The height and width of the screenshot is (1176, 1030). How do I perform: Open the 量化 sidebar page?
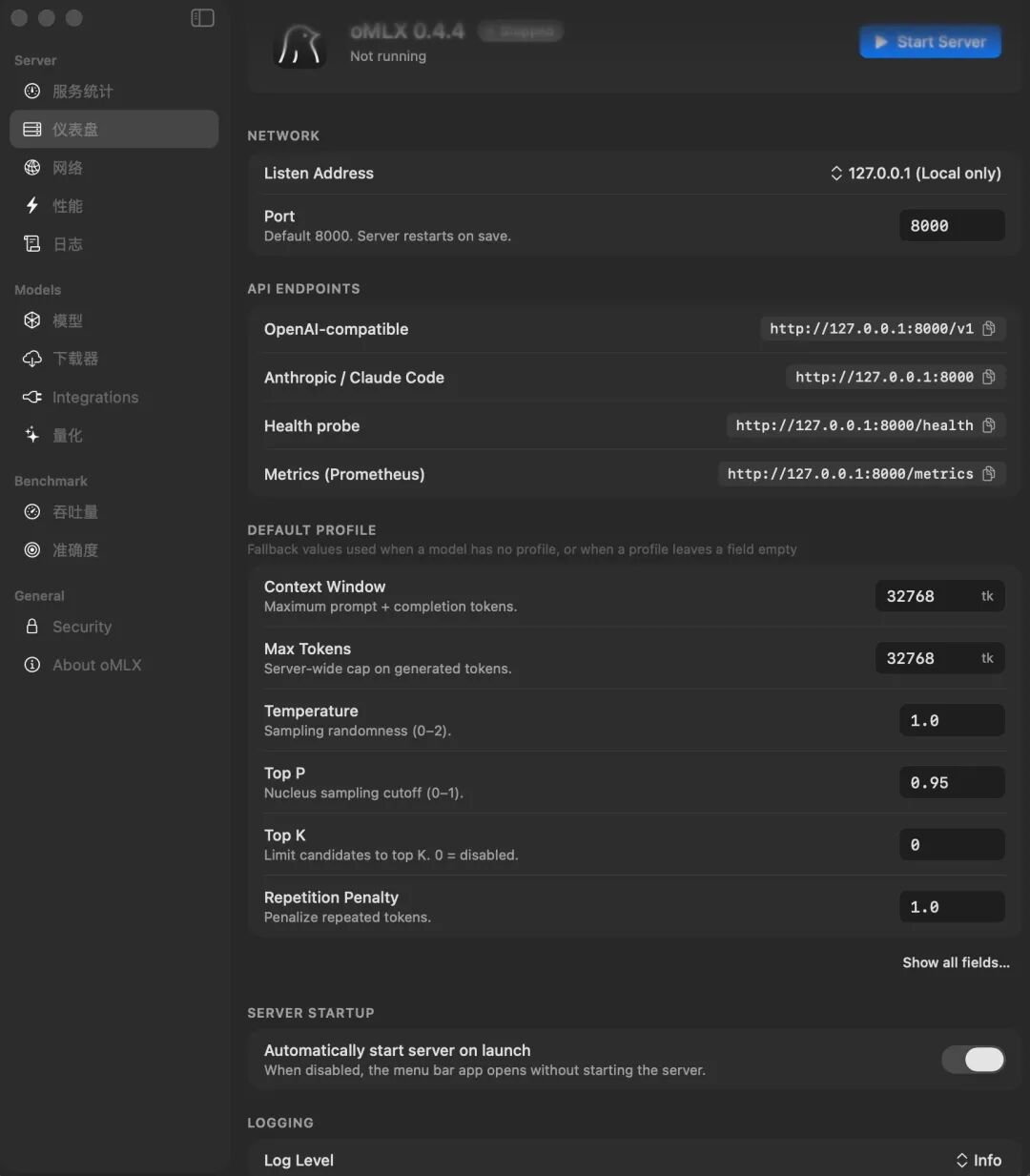tap(113, 435)
